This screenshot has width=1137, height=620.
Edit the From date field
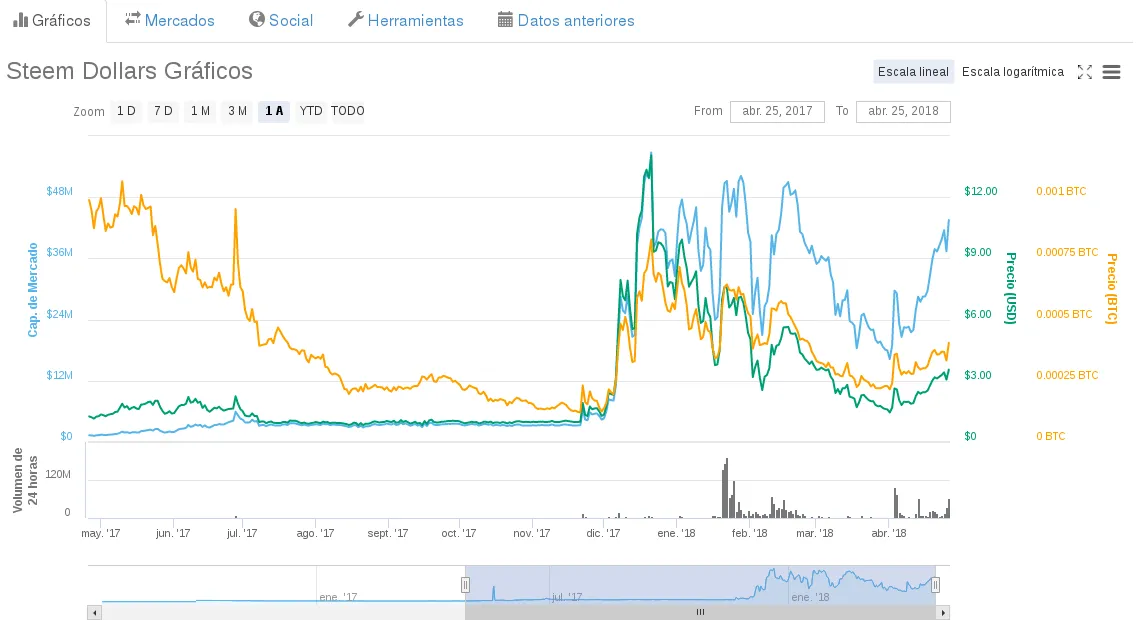click(777, 112)
